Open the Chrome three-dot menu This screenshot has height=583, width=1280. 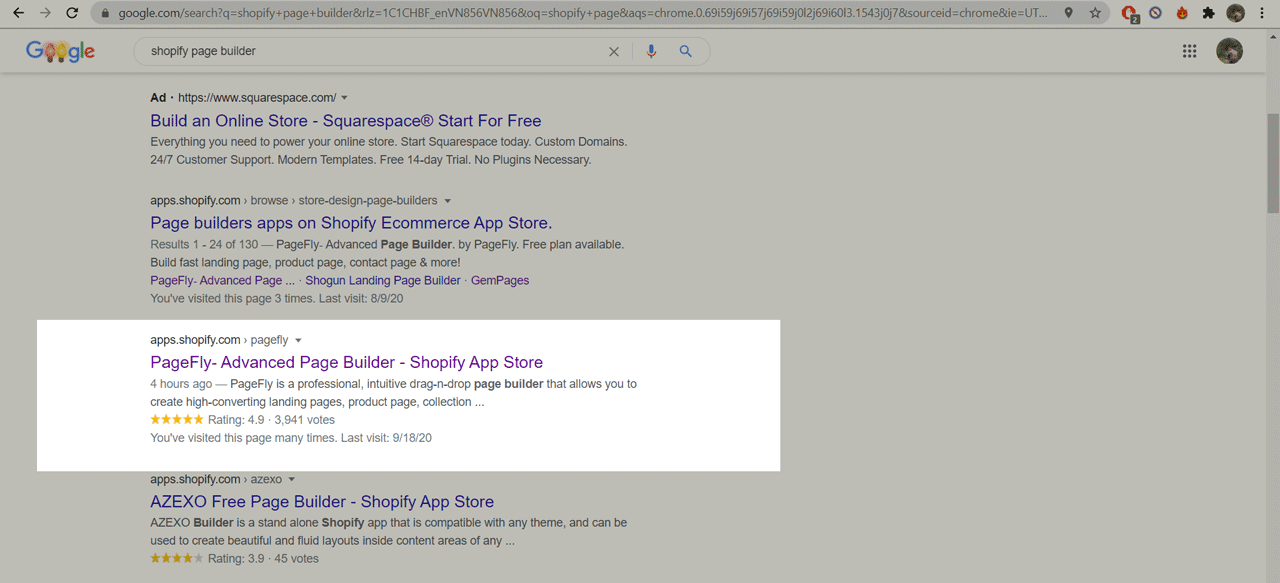click(x=1263, y=13)
